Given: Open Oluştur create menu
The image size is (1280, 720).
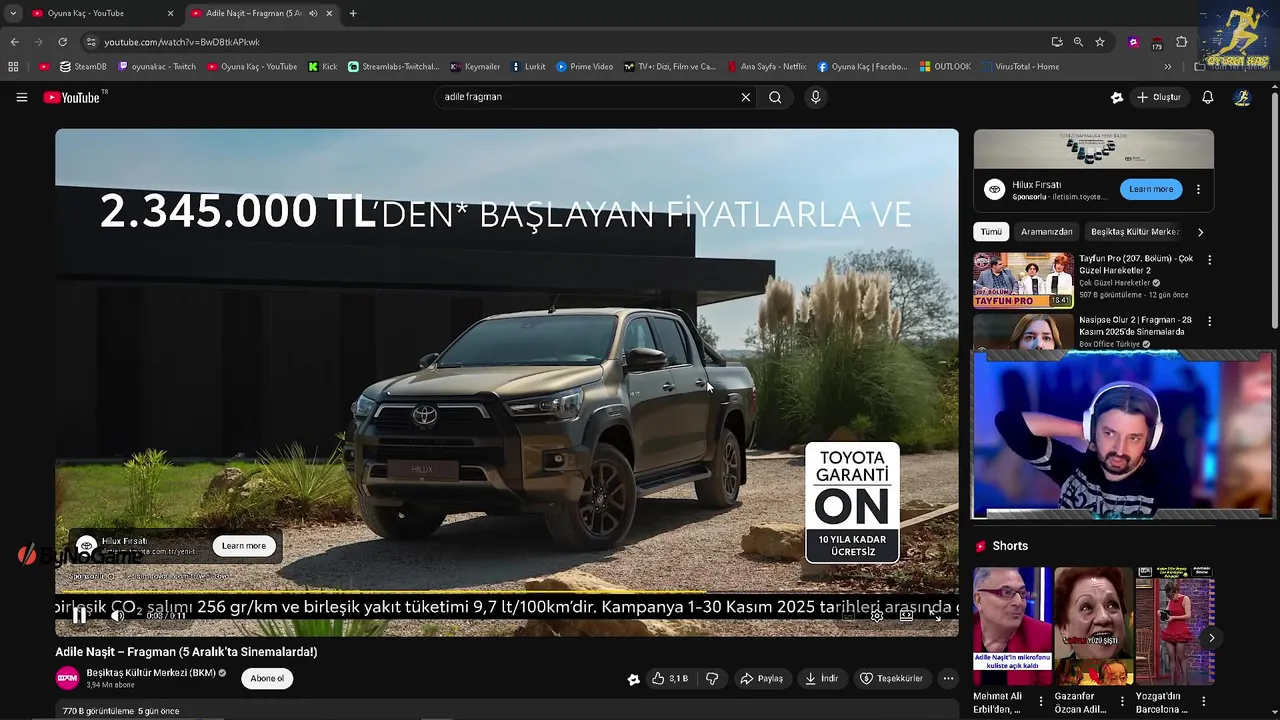Looking at the screenshot, I should 1159,97.
